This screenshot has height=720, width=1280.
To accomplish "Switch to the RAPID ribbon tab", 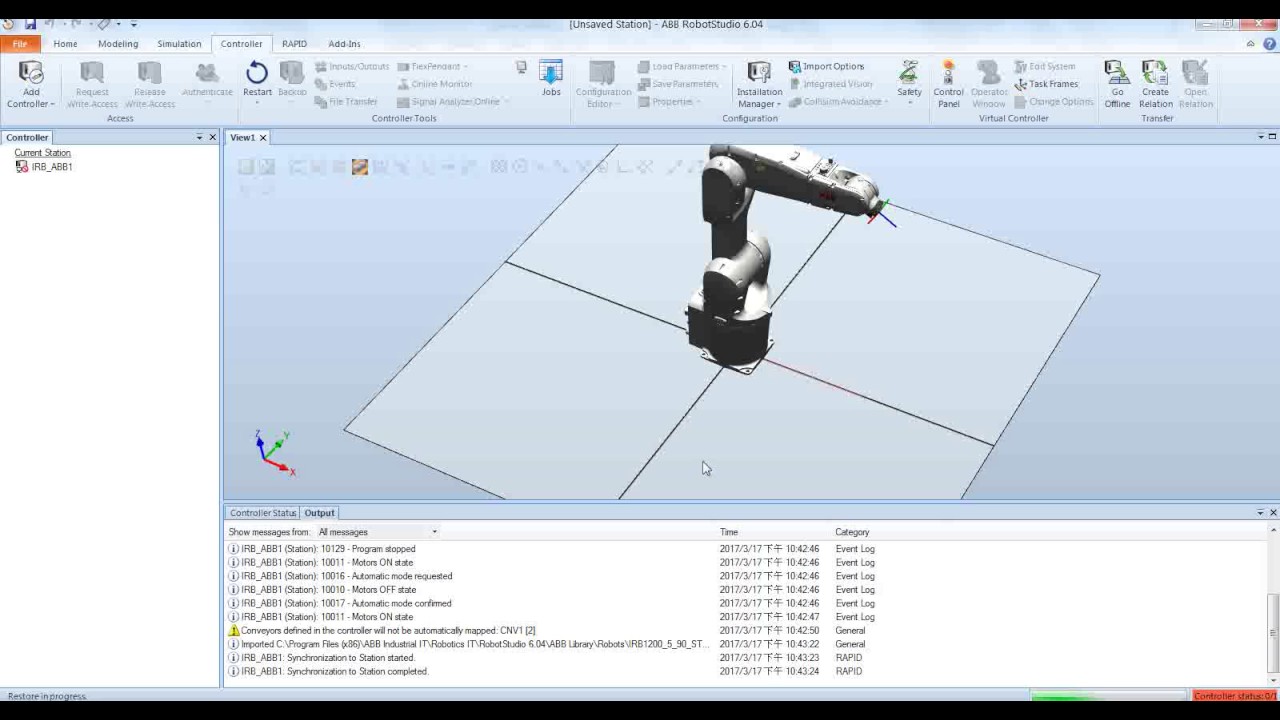I will 294,44.
